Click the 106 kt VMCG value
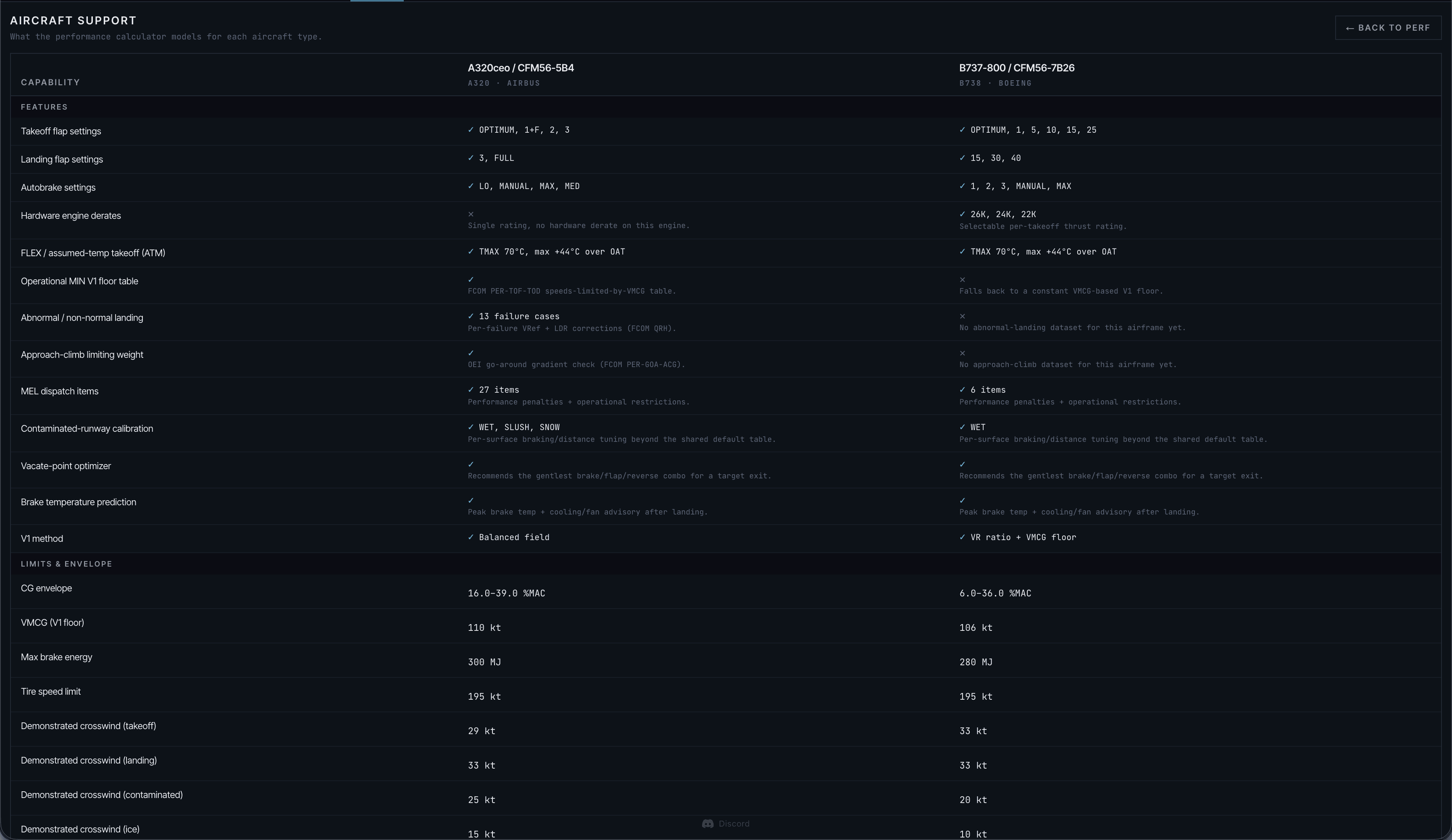The height and width of the screenshot is (840, 1452). coord(976,628)
